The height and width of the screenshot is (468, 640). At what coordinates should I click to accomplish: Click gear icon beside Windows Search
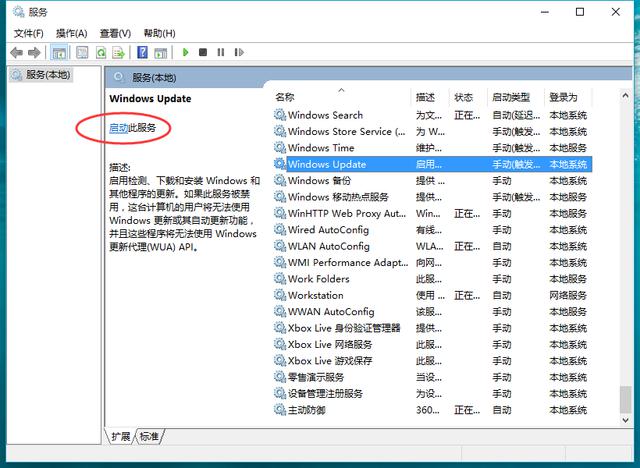pos(280,115)
